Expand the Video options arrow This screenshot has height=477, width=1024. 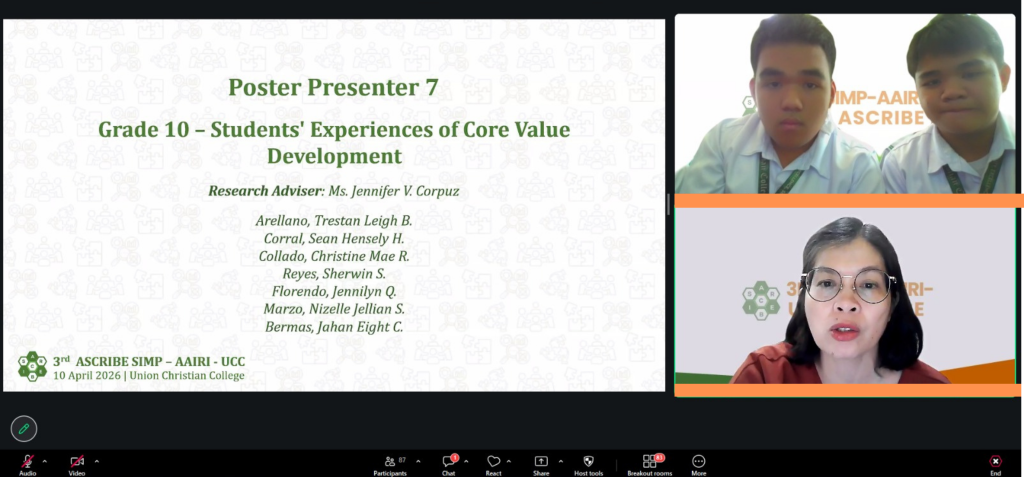96,461
